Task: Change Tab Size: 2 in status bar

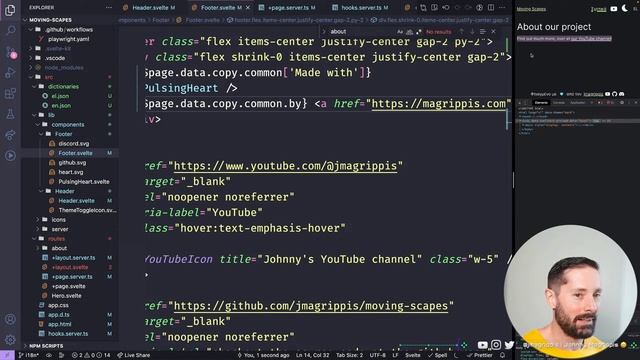Action: 349,356
